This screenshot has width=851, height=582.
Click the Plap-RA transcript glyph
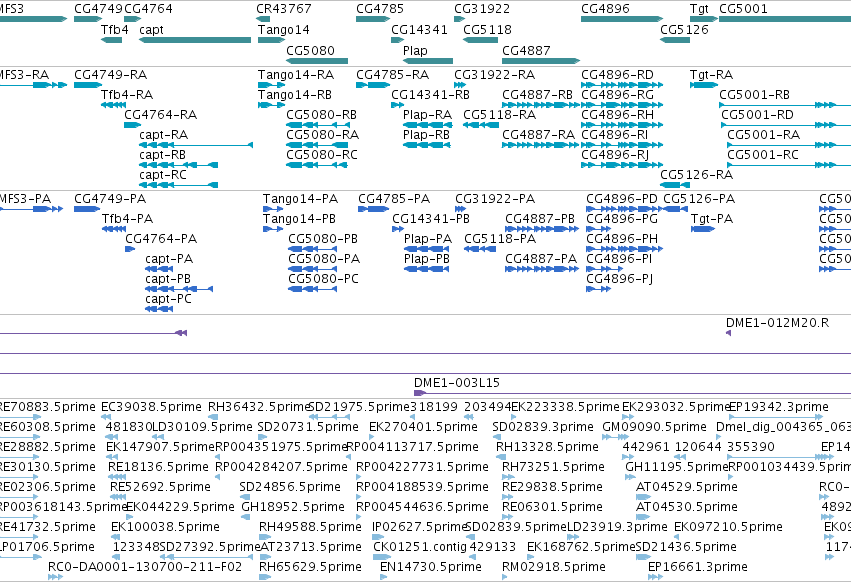click(x=427, y=125)
